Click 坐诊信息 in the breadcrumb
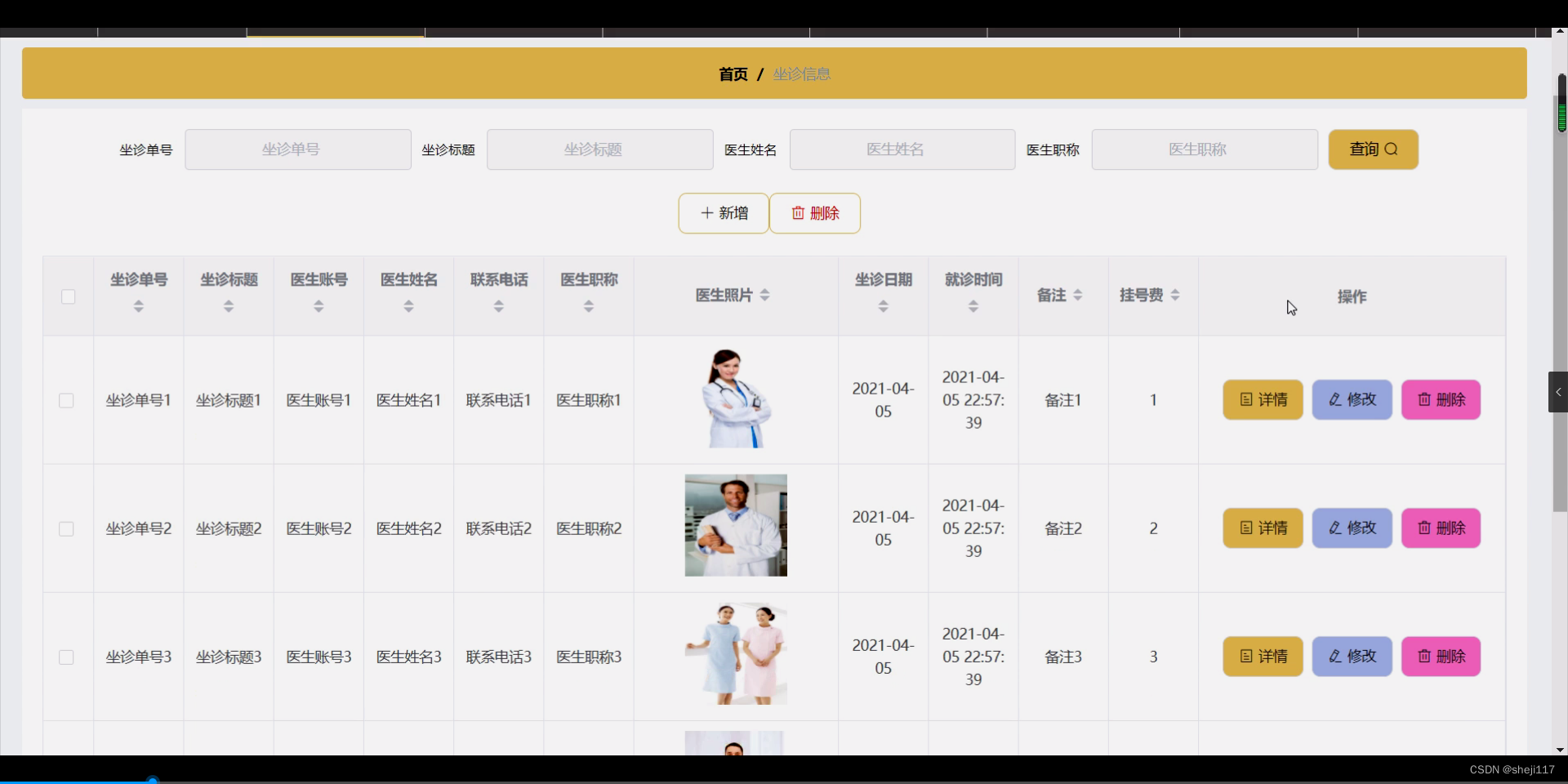The width and height of the screenshot is (1568, 784). [802, 74]
